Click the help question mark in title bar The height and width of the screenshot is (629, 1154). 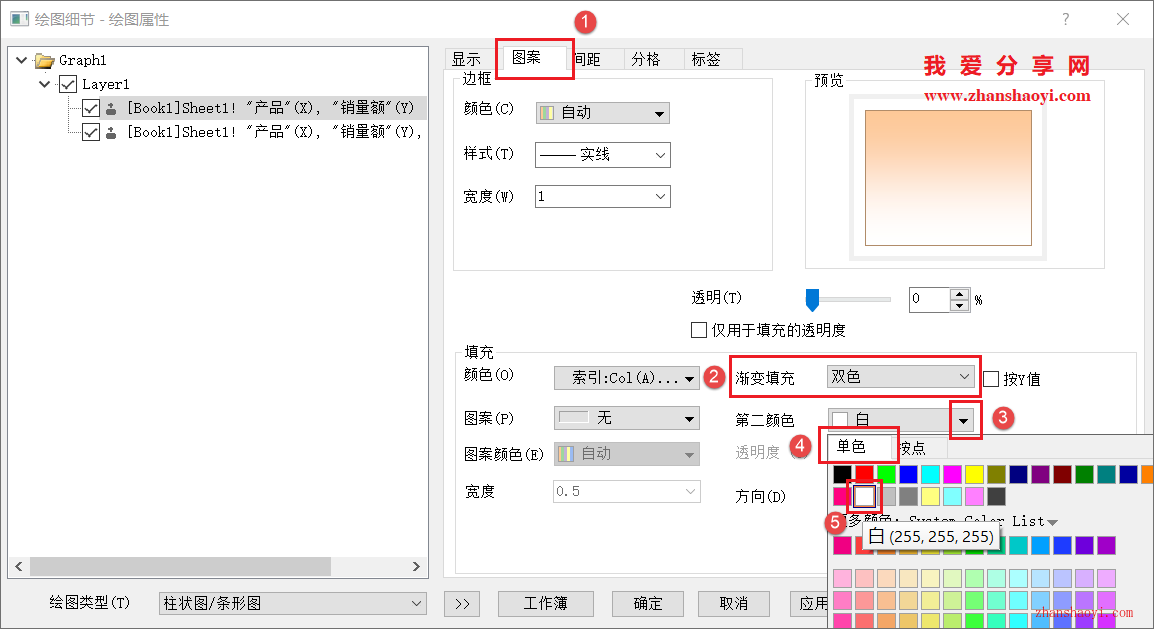coord(1065,19)
